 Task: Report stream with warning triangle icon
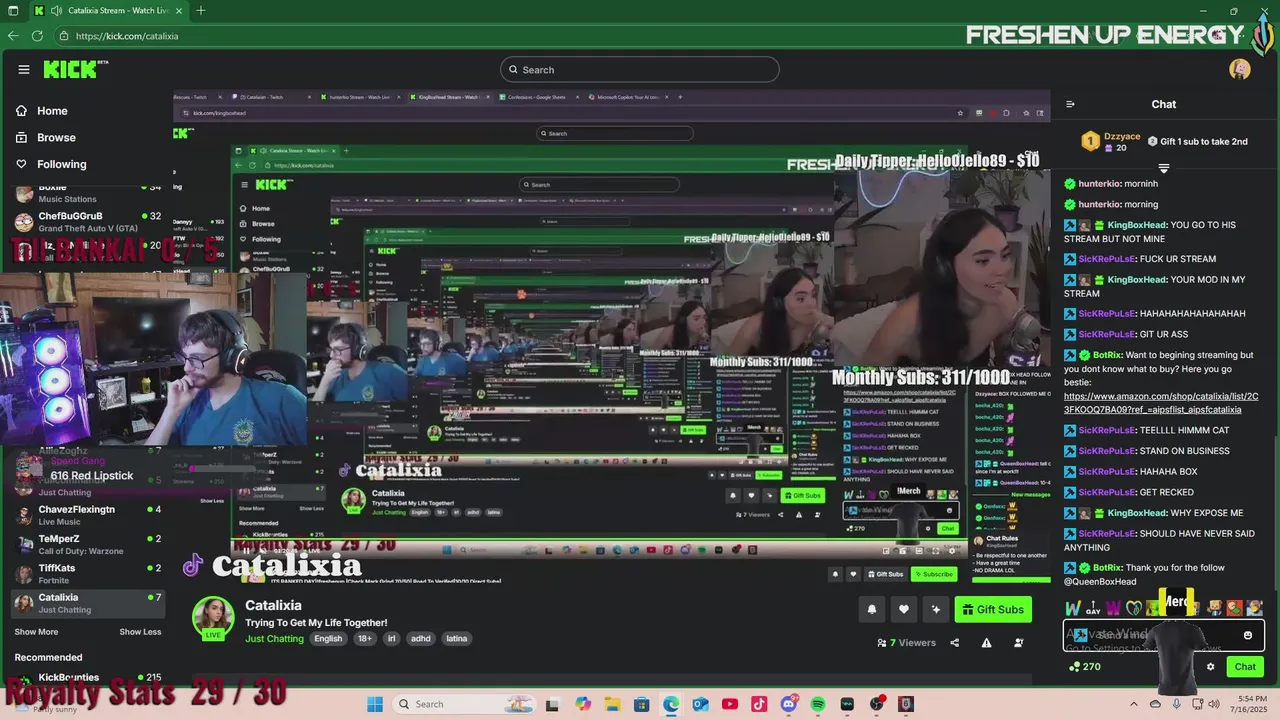987,643
